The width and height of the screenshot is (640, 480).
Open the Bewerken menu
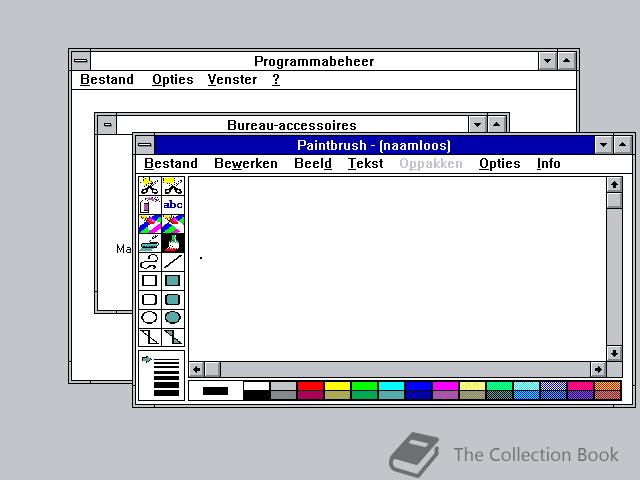pos(246,164)
